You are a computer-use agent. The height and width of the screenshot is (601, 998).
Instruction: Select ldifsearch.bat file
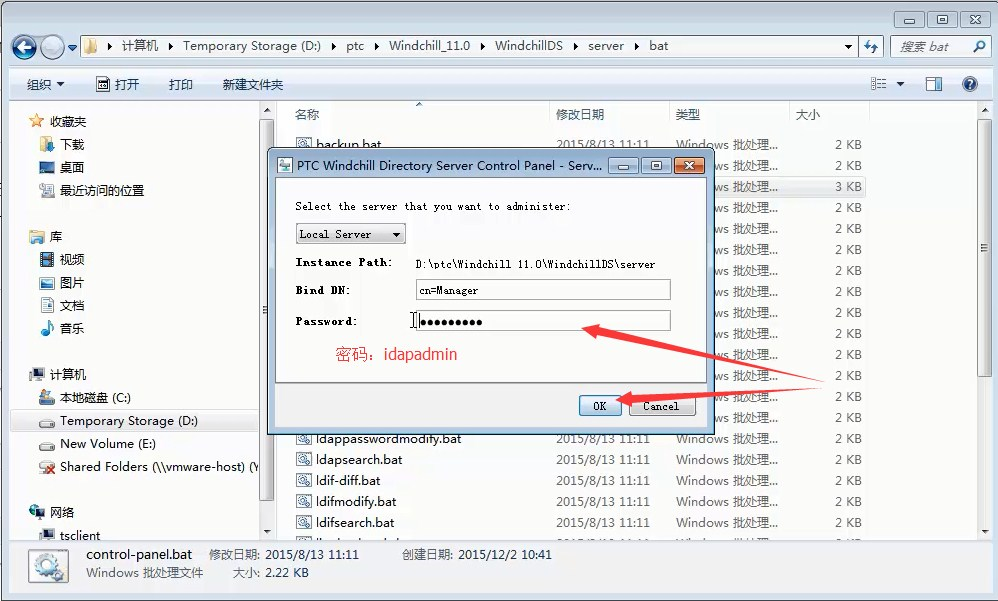click(355, 523)
